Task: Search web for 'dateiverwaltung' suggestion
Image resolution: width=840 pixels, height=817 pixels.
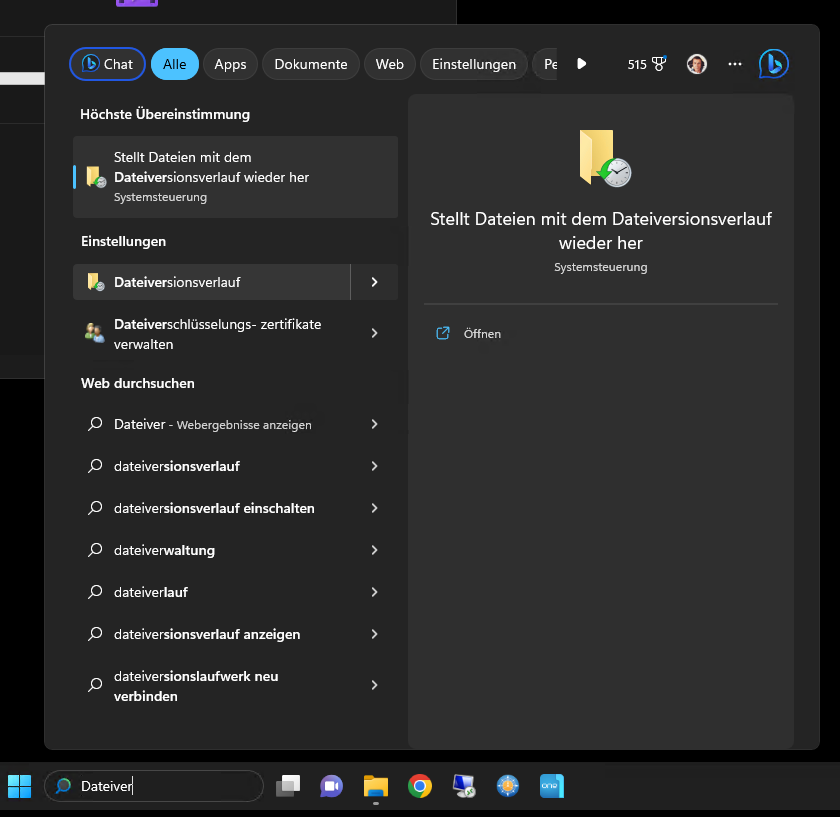Action: click(212, 550)
